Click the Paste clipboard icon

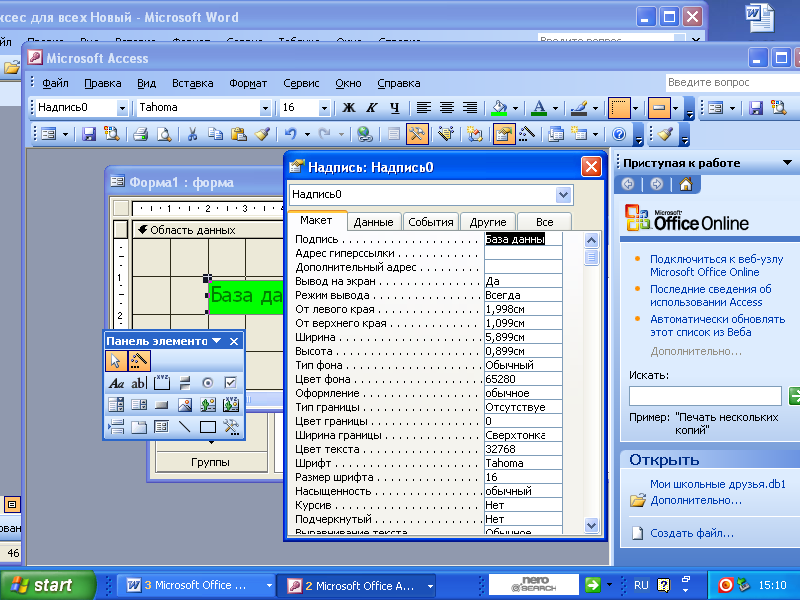pos(239,135)
